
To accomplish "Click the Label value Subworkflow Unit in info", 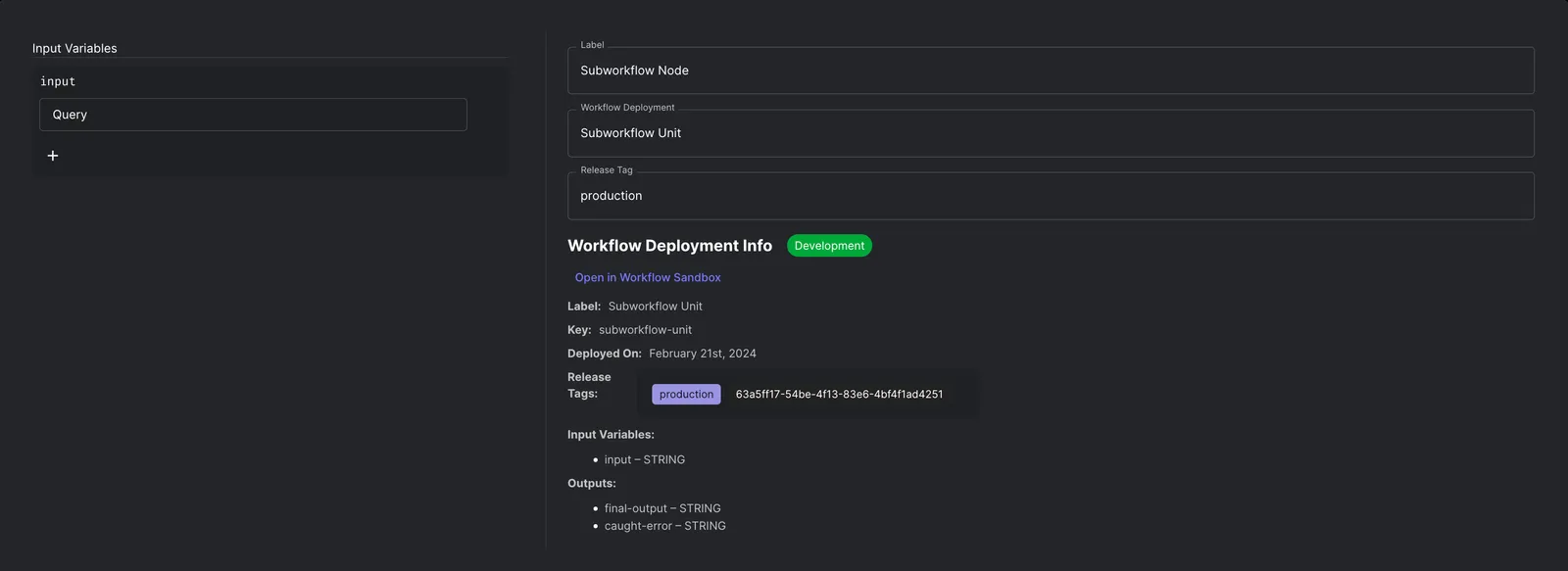I will (x=655, y=307).
